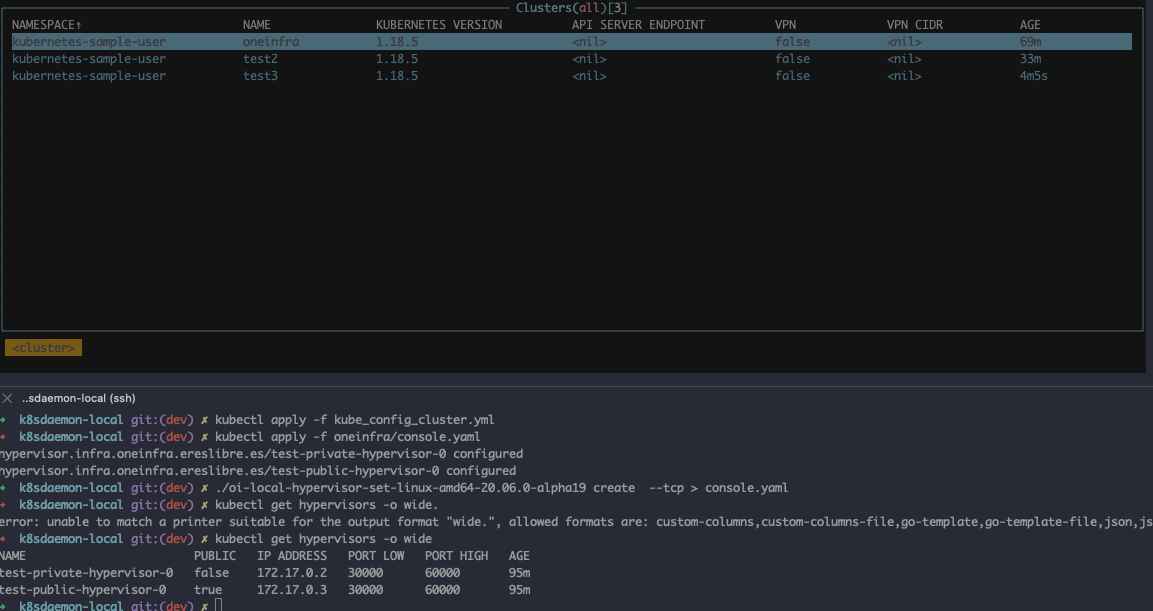The width and height of the screenshot is (1153, 611).
Task: Select the test3 cluster name
Action: [260, 76]
